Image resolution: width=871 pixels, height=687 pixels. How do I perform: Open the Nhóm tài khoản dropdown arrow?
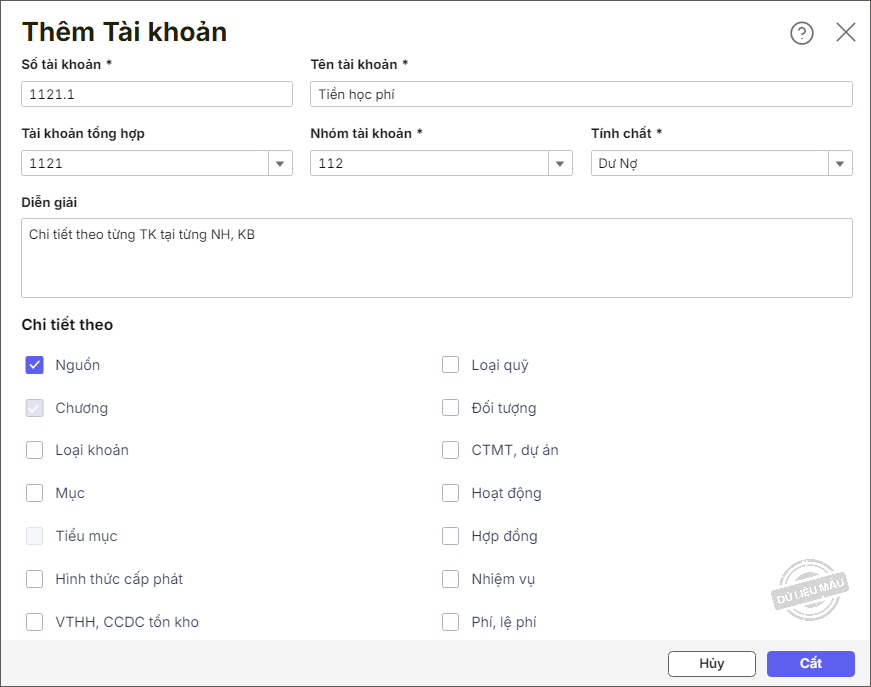[560, 164]
